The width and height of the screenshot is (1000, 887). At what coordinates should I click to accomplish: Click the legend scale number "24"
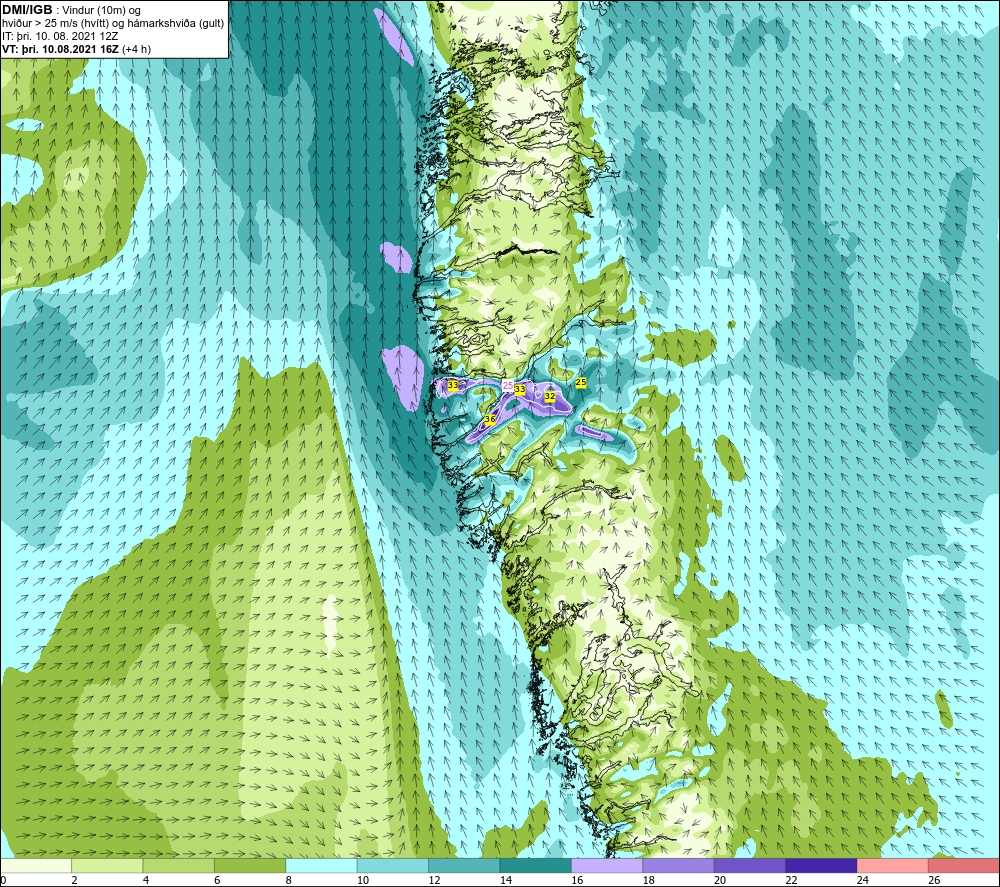[863, 880]
